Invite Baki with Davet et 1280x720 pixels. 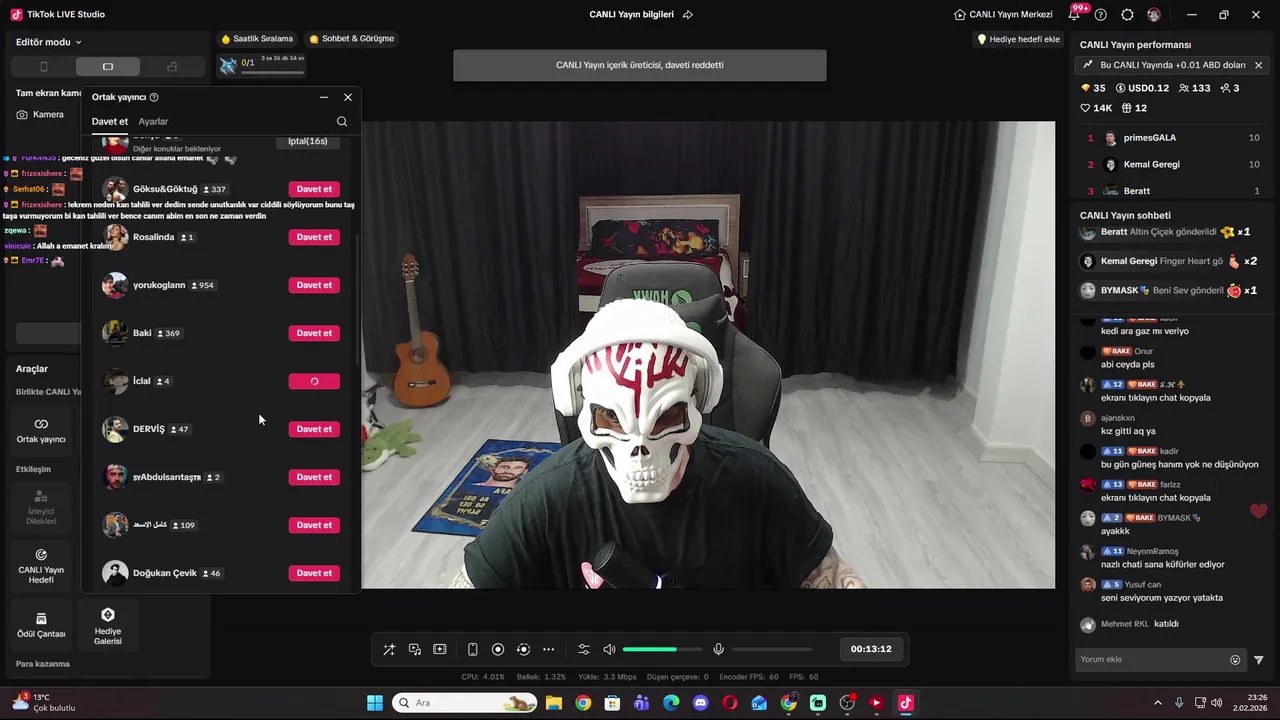[x=314, y=333]
